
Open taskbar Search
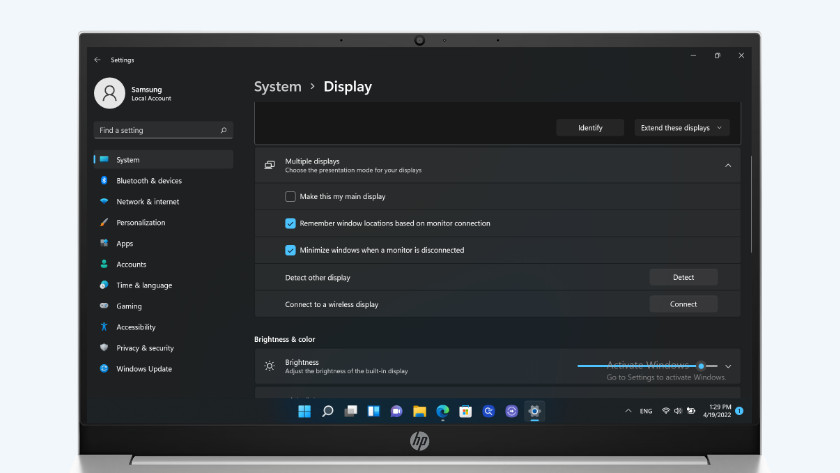pyautogui.click(x=327, y=411)
